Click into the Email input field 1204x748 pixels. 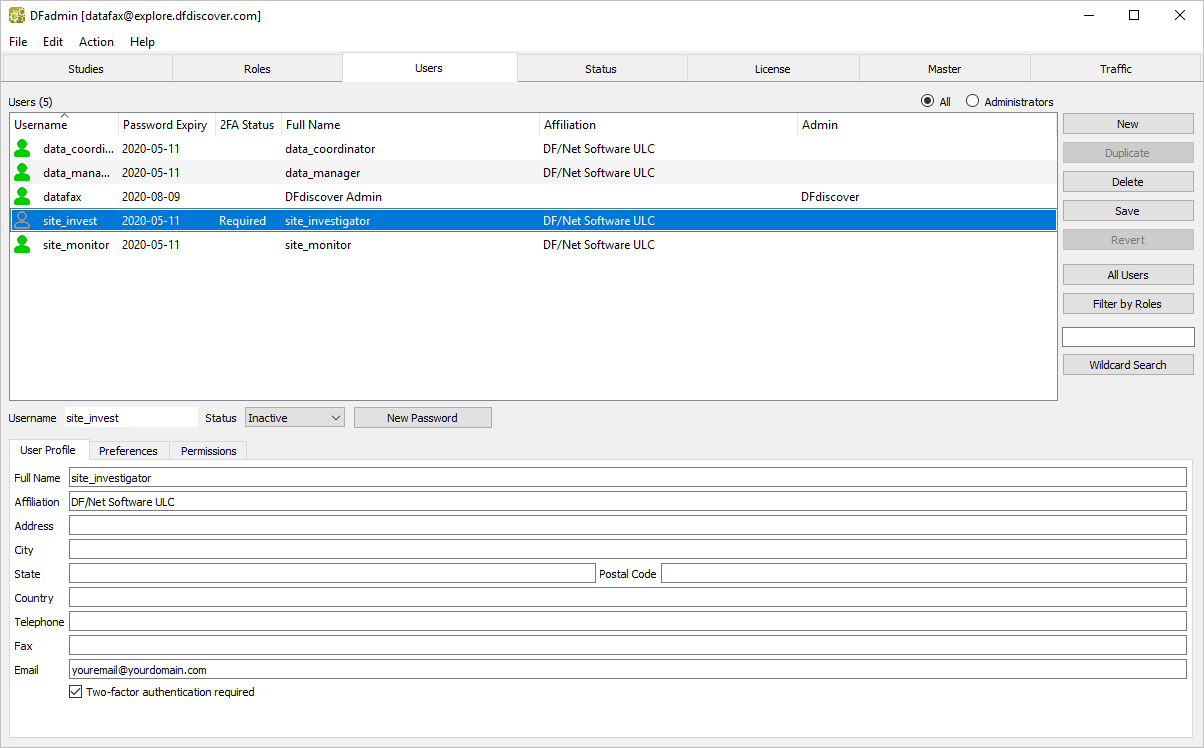pyautogui.click(x=627, y=670)
